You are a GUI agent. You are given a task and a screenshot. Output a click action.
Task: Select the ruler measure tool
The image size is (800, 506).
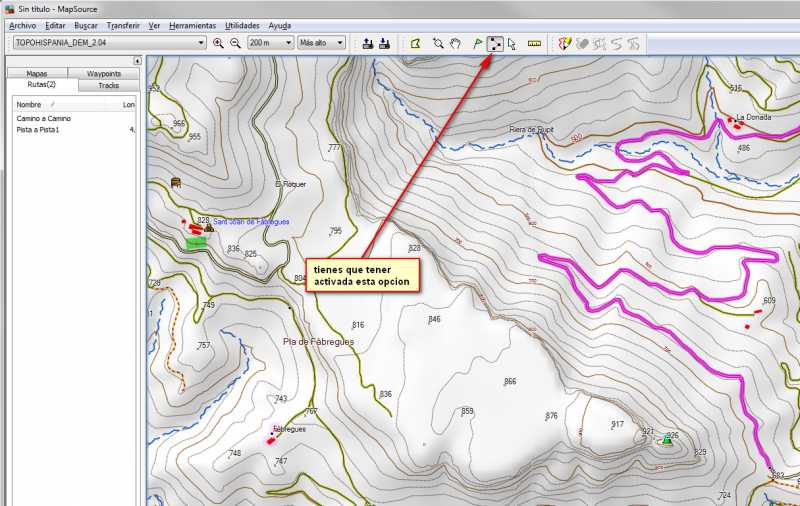(x=534, y=43)
